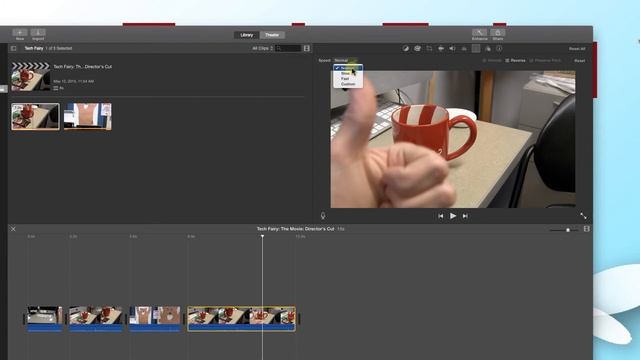Choose Custom in the speed menu

(348, 84)
